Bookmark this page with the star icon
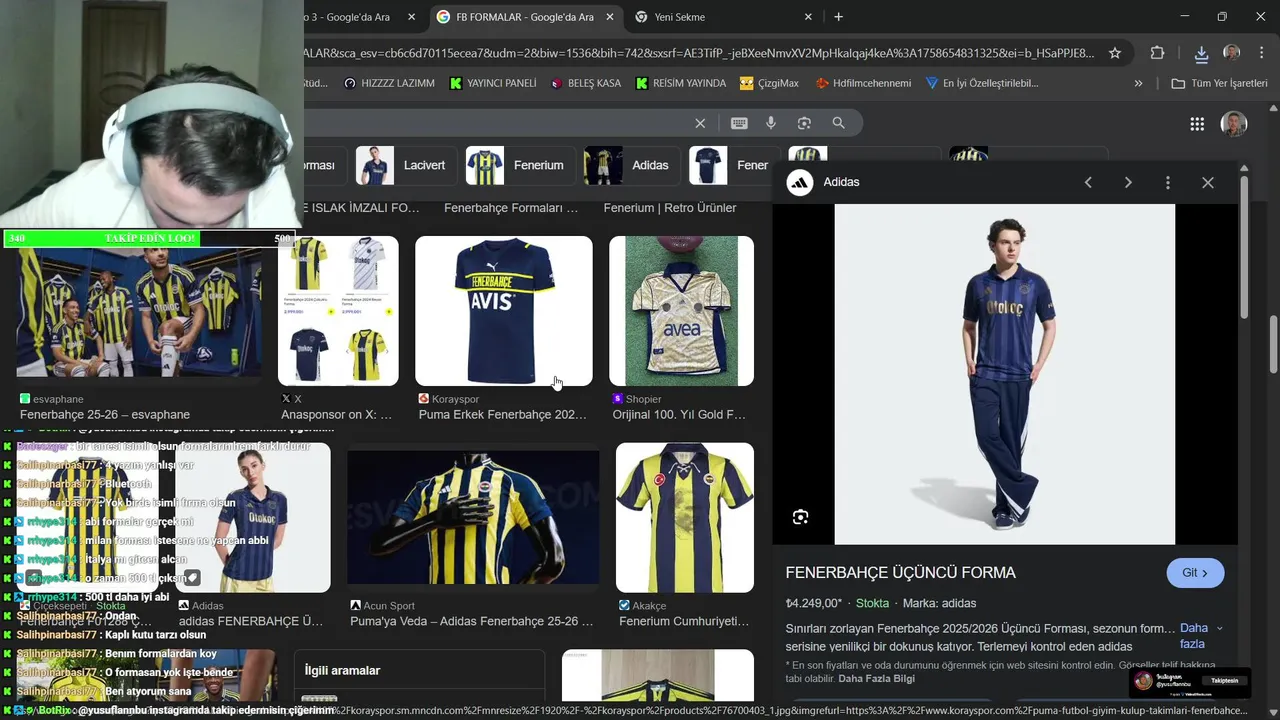 point(1115,53)
